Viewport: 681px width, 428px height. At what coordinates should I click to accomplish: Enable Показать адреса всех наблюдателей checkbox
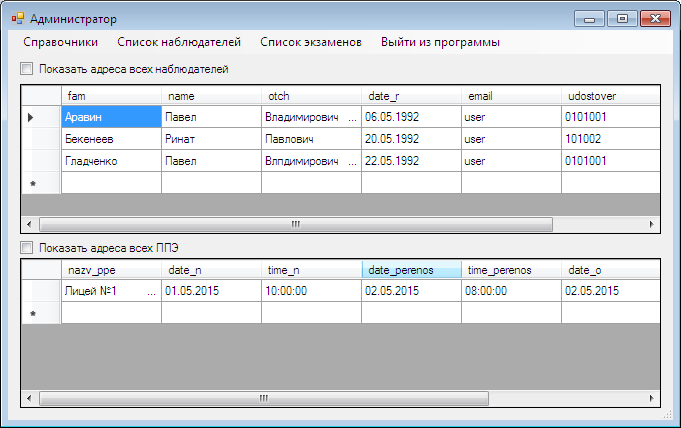pos(26,69)
